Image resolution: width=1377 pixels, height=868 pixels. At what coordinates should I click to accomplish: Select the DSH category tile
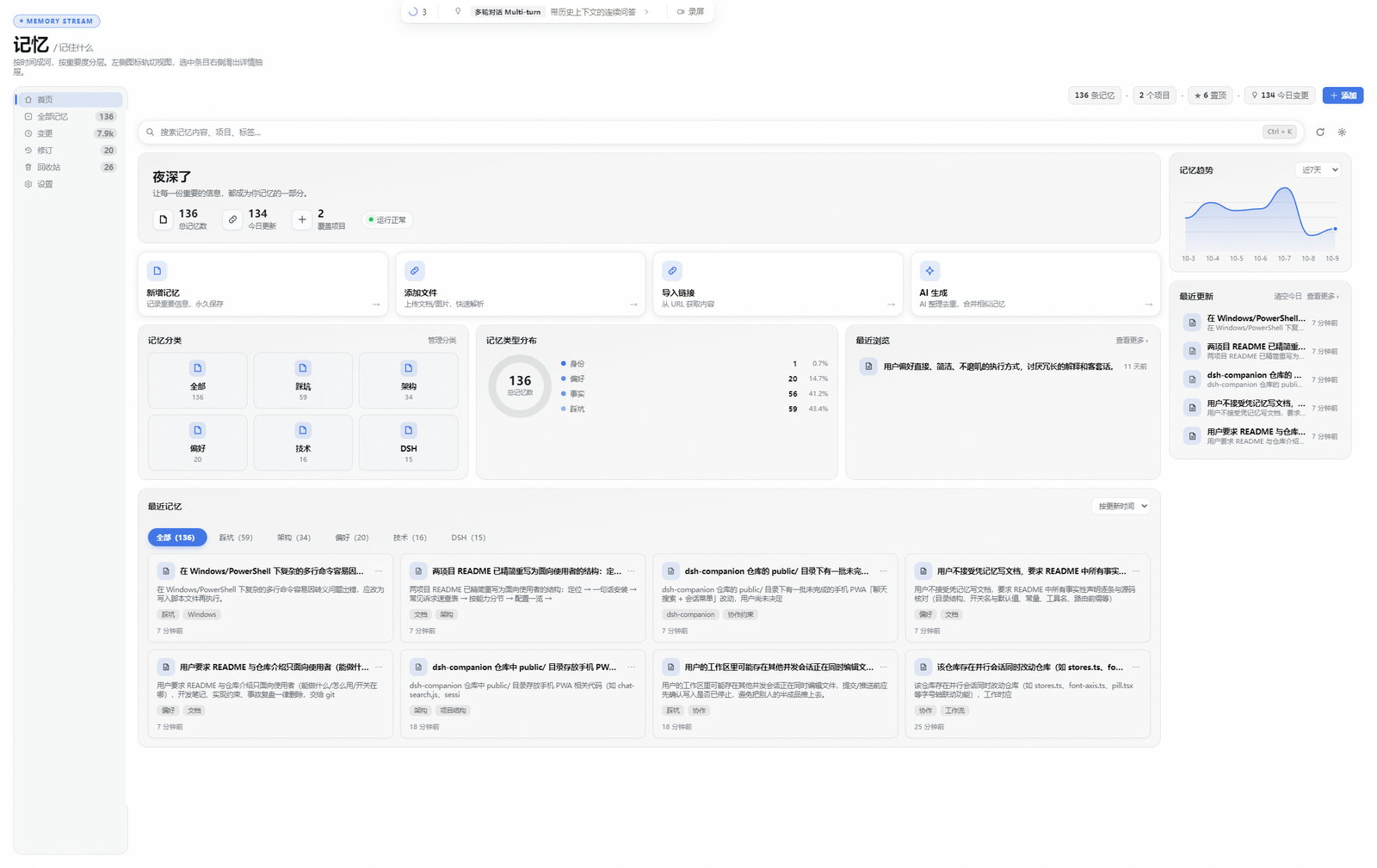point(409,442)
